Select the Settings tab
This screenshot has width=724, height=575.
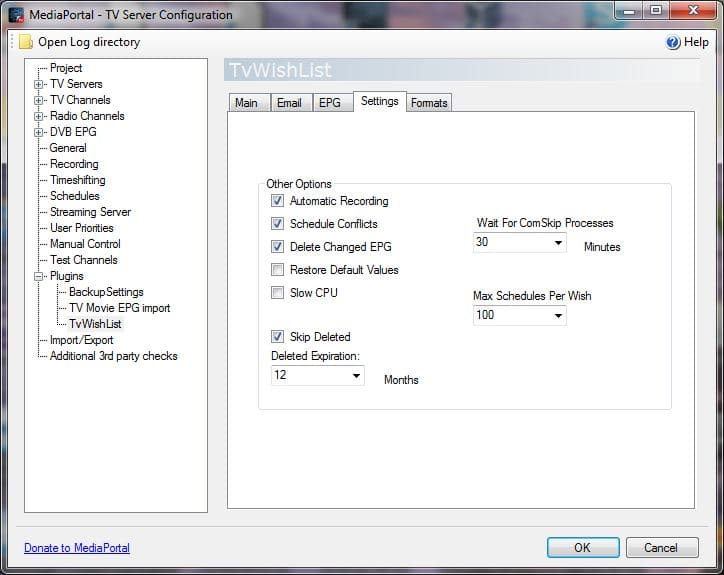pyautogui.click(x=380, y=101)
